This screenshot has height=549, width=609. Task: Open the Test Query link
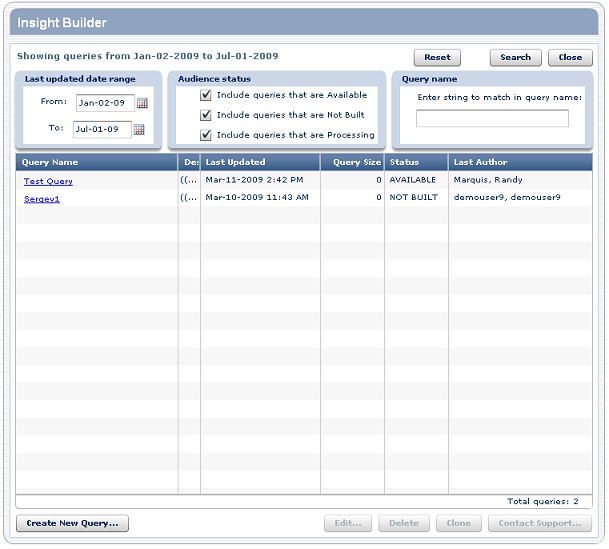pyautogui.click(x=48, y=181)
